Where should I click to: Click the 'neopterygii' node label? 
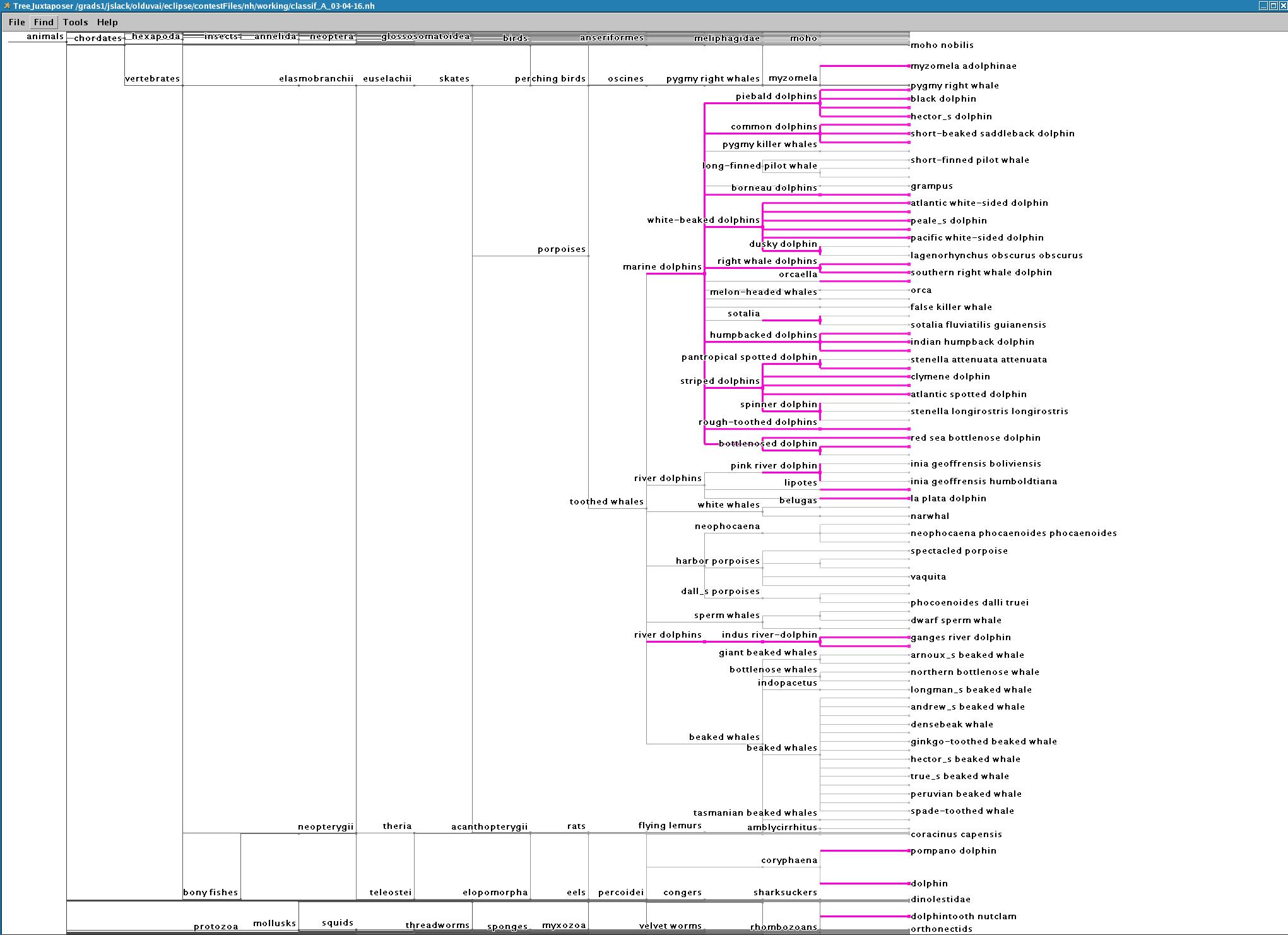pyautogui.click(x=326, y=827)
